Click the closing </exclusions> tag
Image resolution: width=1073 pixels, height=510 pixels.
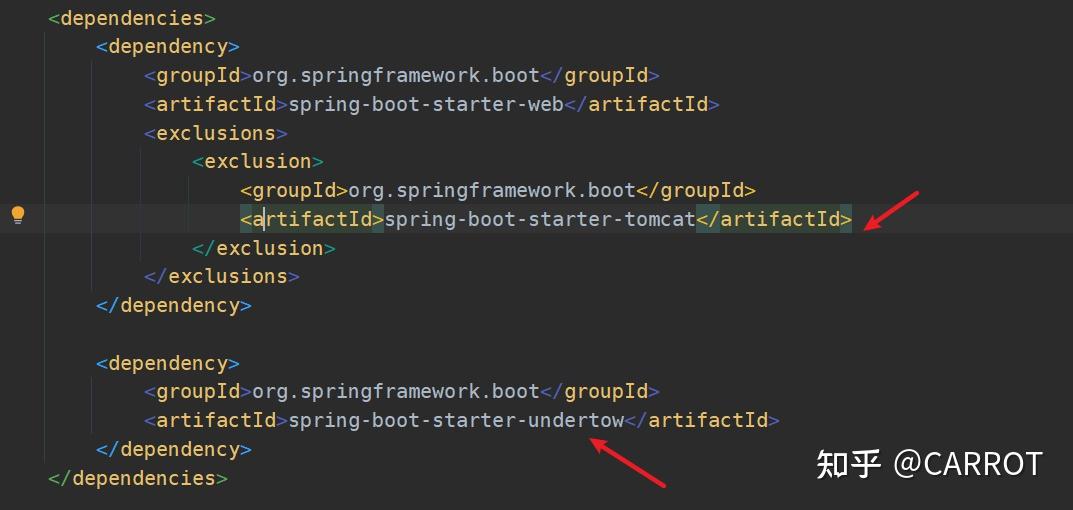[x=222, y=277]
